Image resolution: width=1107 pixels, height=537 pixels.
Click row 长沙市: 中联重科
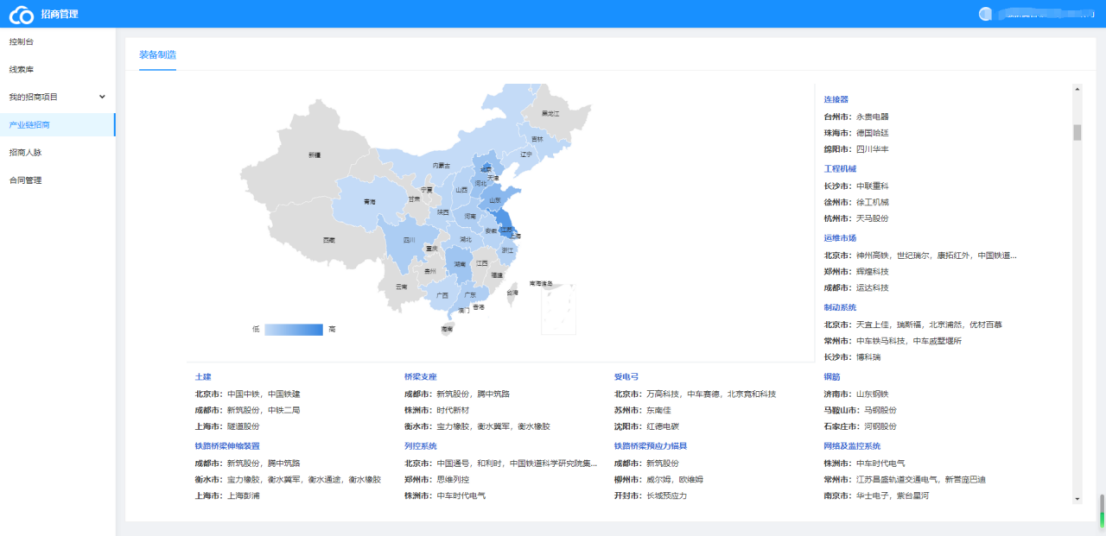coord(856,186)
